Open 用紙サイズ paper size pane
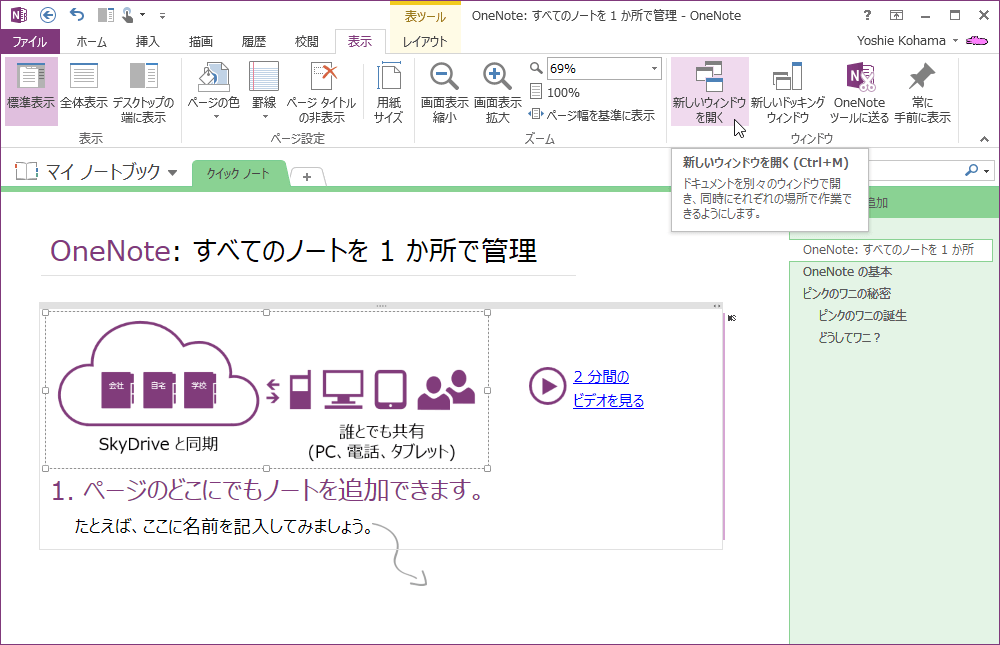 [388, 91]
